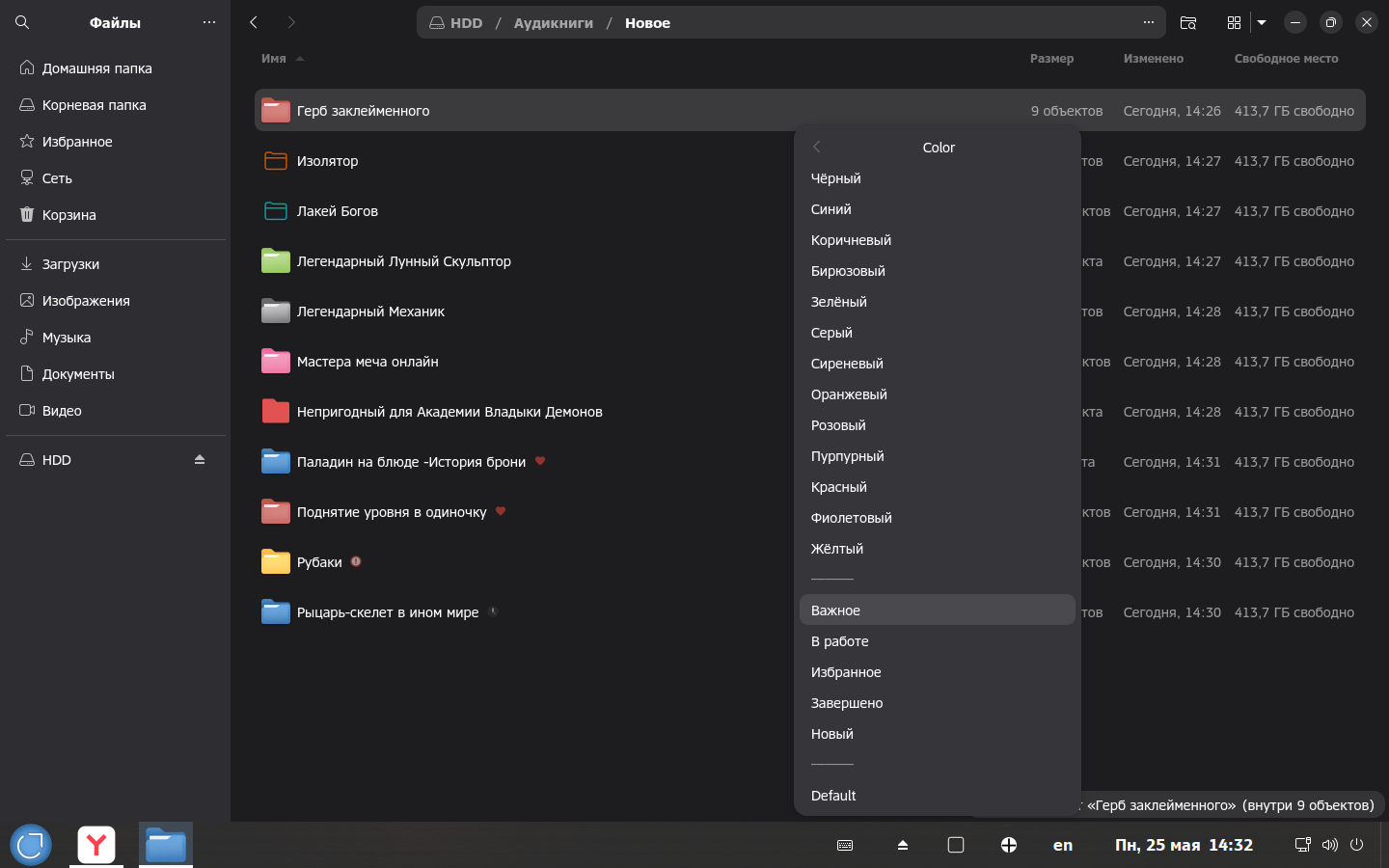Sort files by the Имя column header
The height and width of the screenshot is (868, 1389).
(274, 59)
